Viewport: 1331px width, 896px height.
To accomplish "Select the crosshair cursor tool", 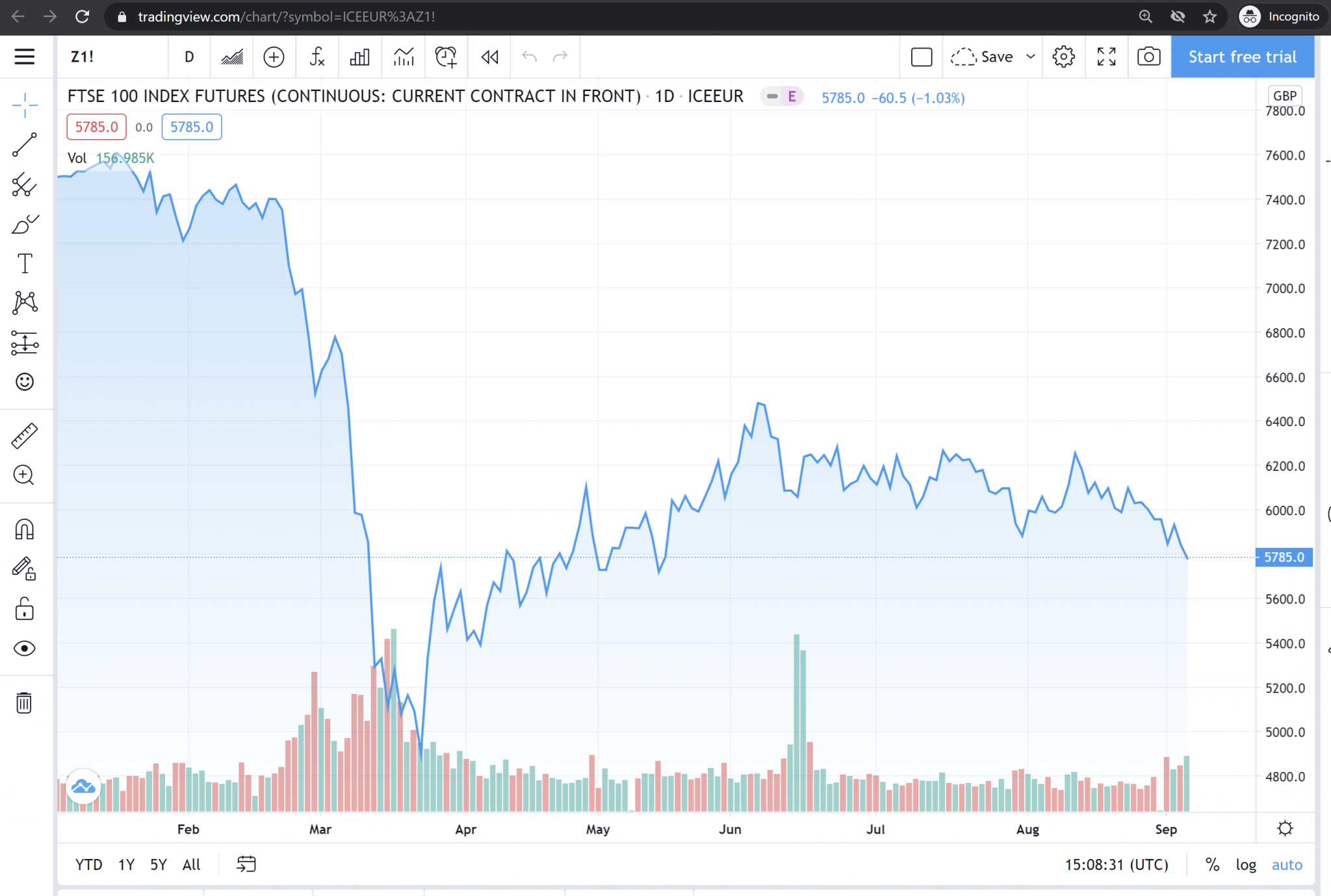I will pos(25,105).
